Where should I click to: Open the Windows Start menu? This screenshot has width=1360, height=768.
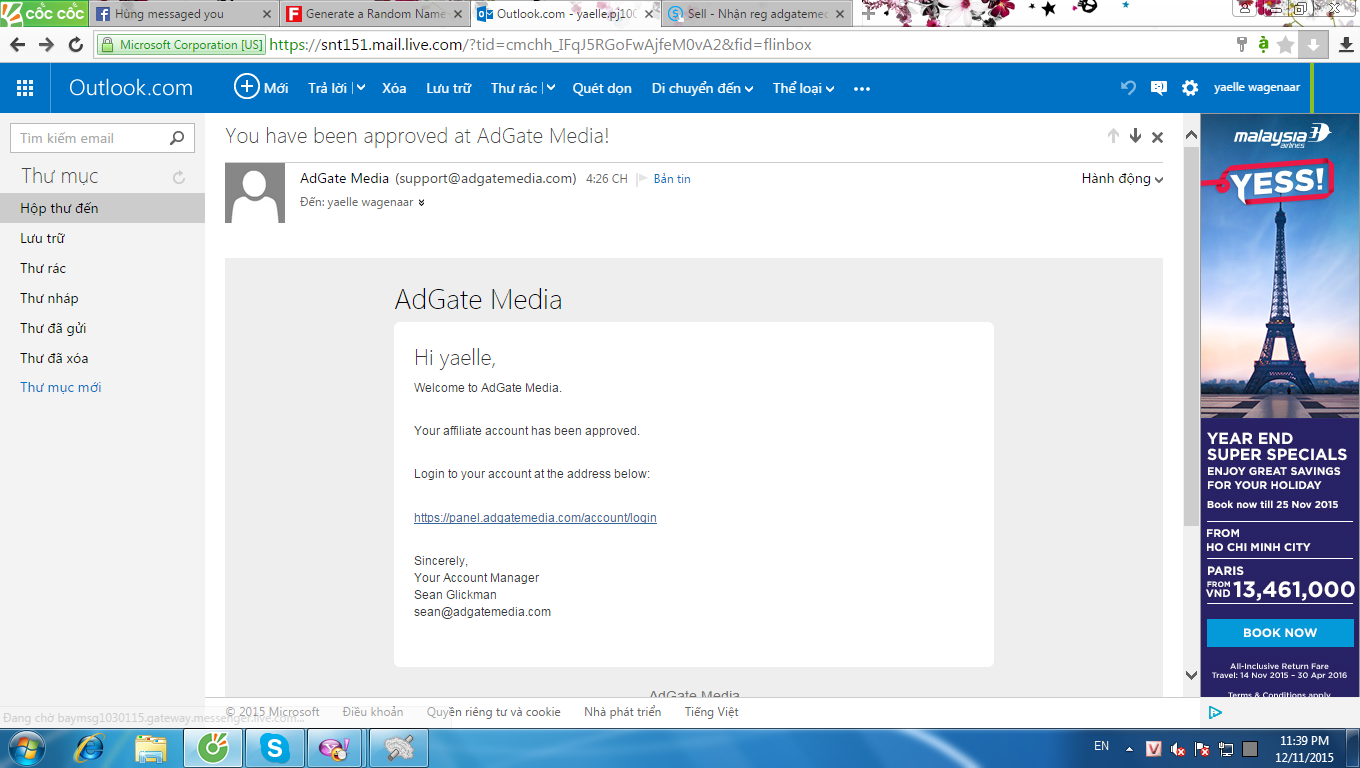[x=25, y=747]
